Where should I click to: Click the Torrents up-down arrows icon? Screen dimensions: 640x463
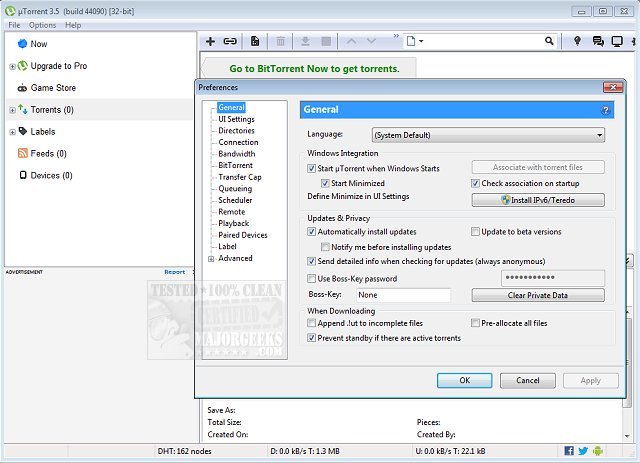[x=23, y=109]
